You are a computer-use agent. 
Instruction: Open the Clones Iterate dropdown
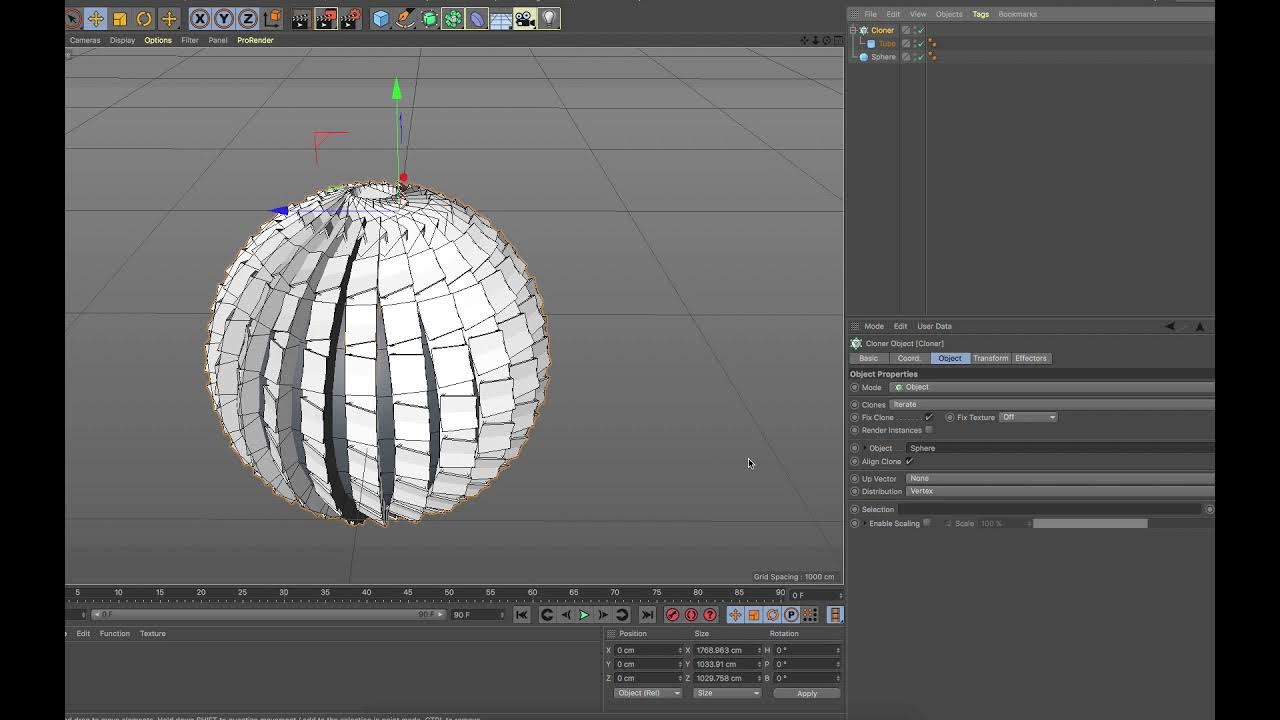[1051, 404]
